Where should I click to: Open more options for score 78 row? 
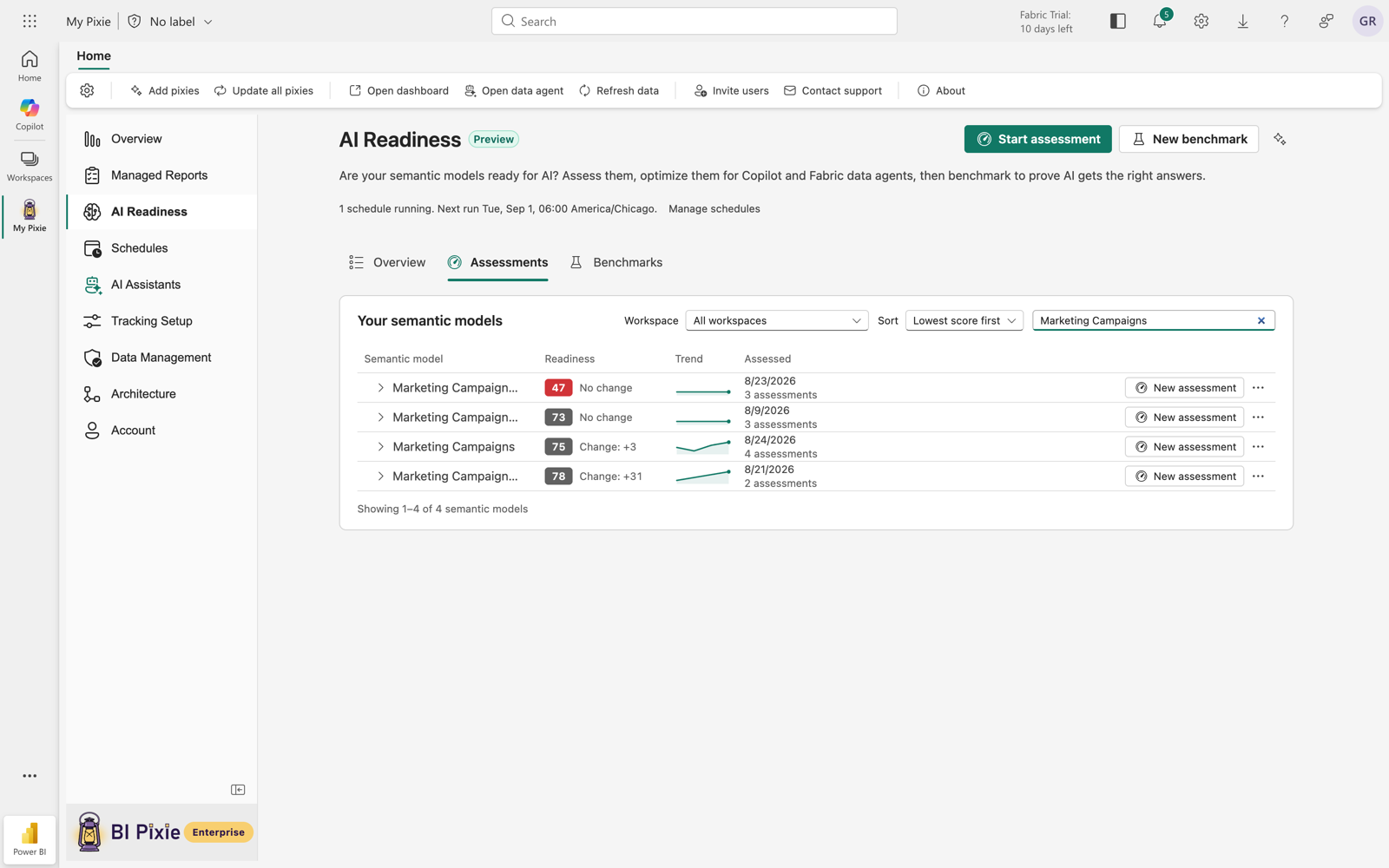click(1259, 477)
